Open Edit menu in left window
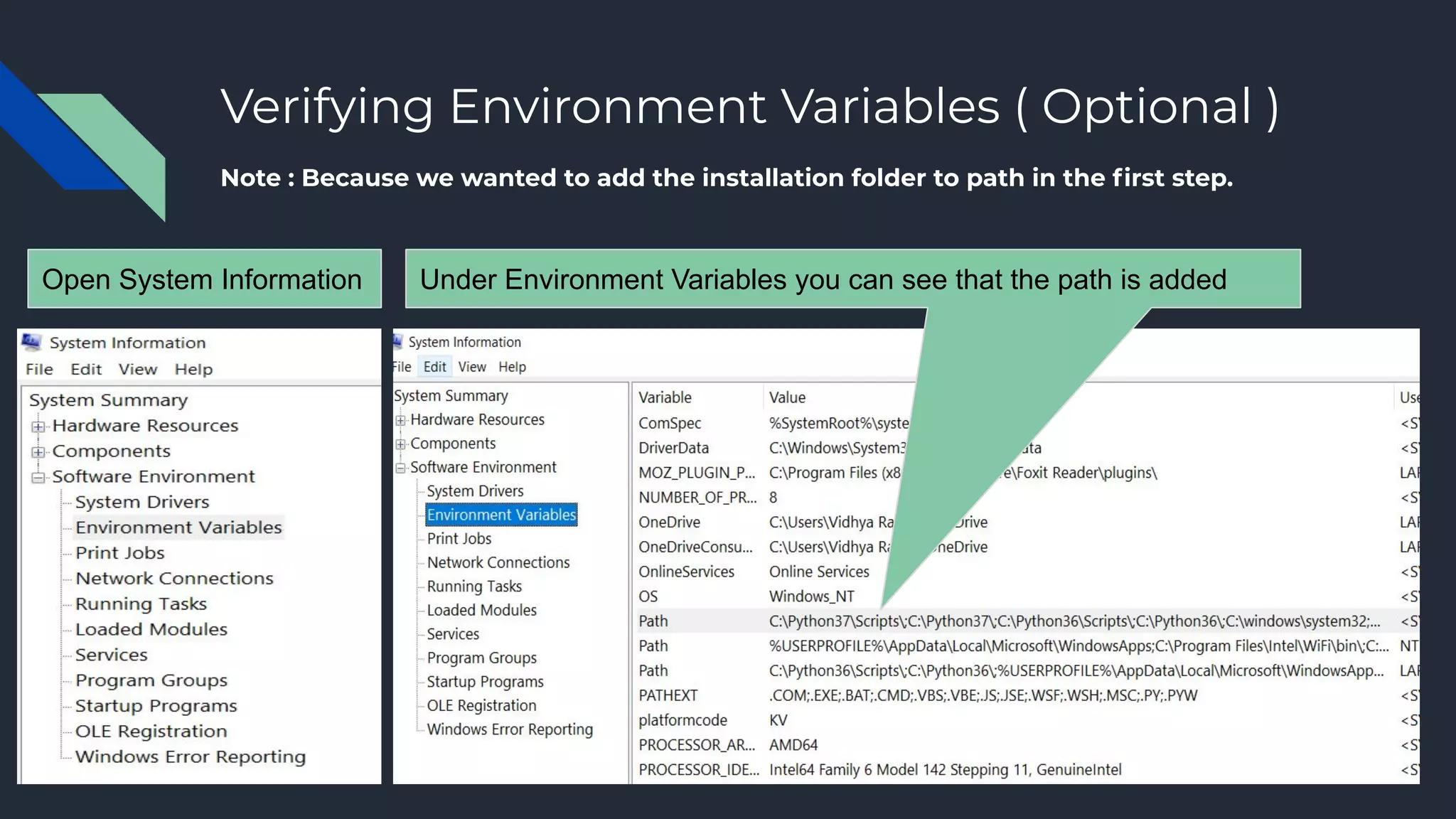Viewport: 1456px width, 819px height. pos(86,369)
